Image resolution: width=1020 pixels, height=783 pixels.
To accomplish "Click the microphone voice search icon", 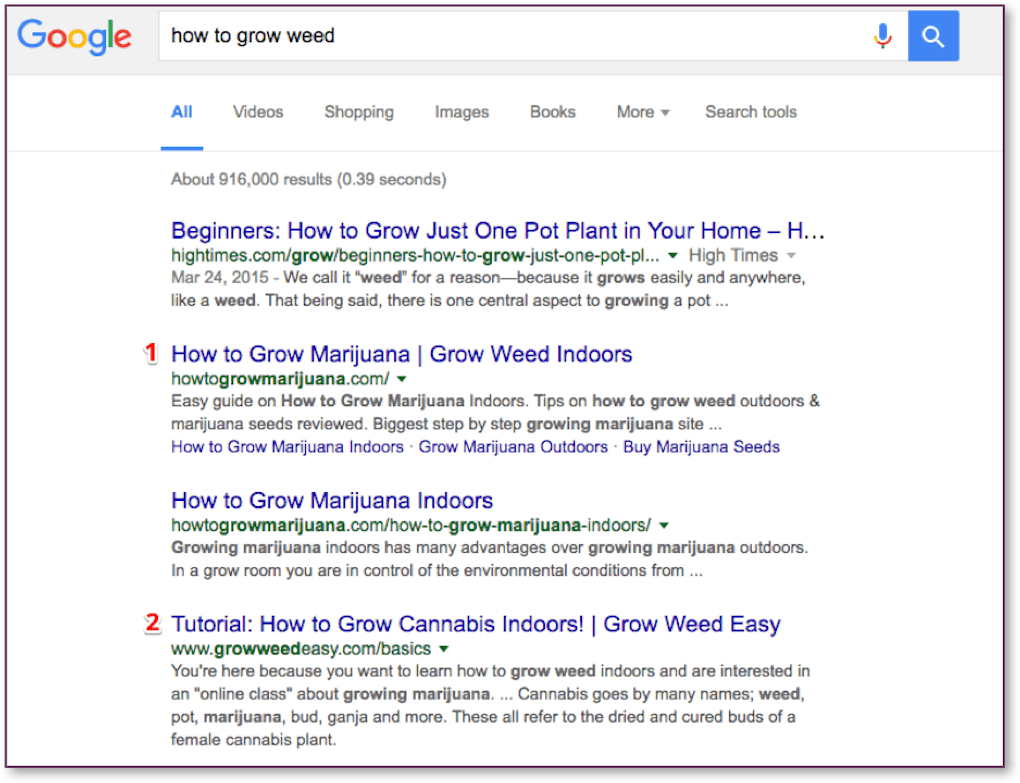I will pos(882,37).
